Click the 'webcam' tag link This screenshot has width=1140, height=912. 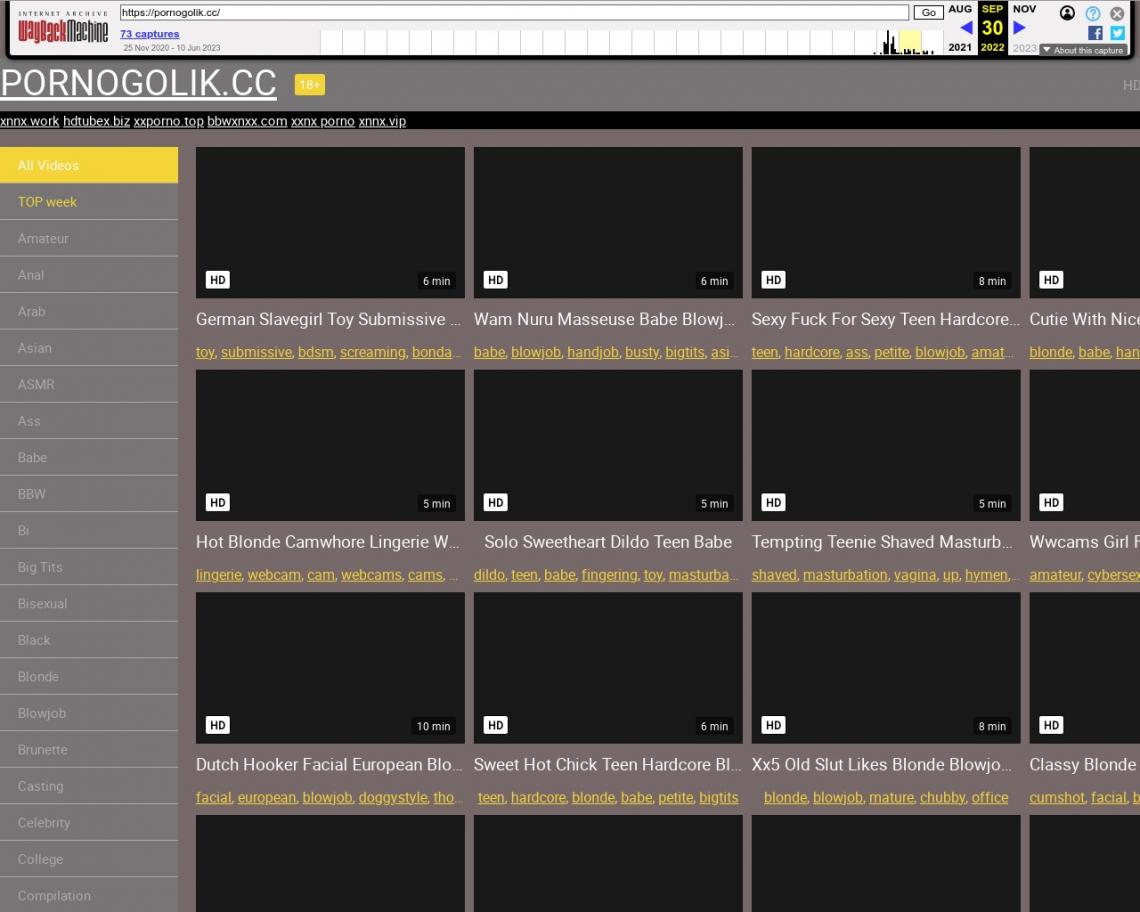tap(274, 575)
